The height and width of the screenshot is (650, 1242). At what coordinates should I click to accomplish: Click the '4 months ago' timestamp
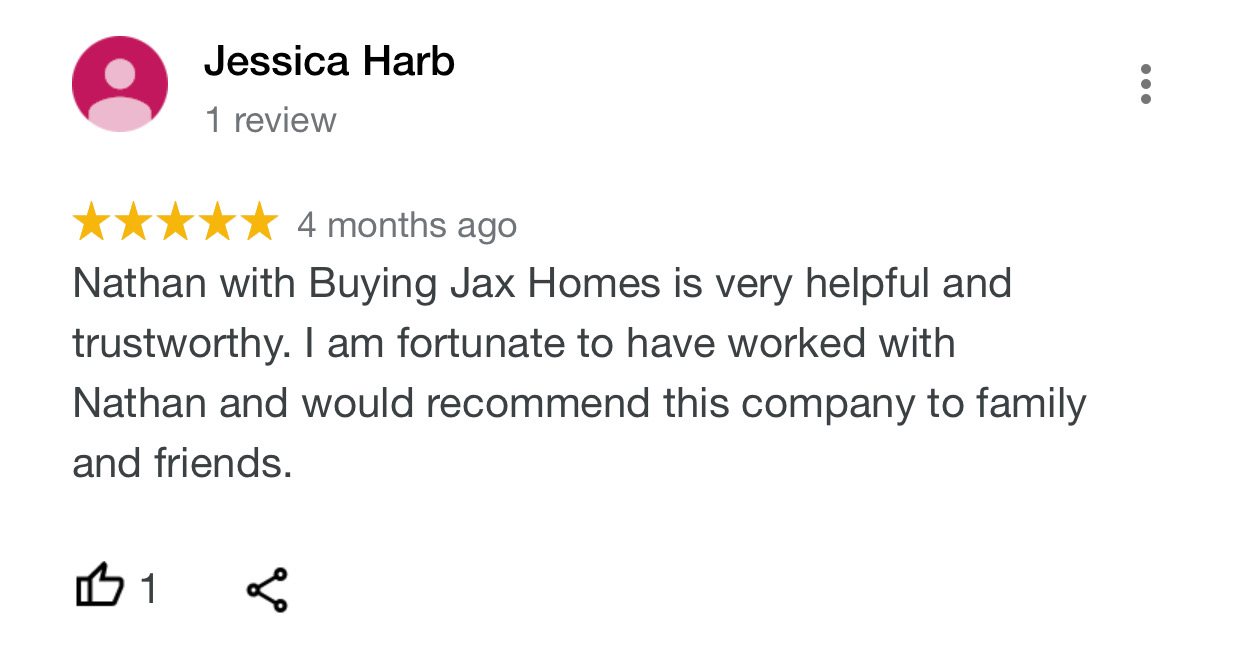(407, 225)
